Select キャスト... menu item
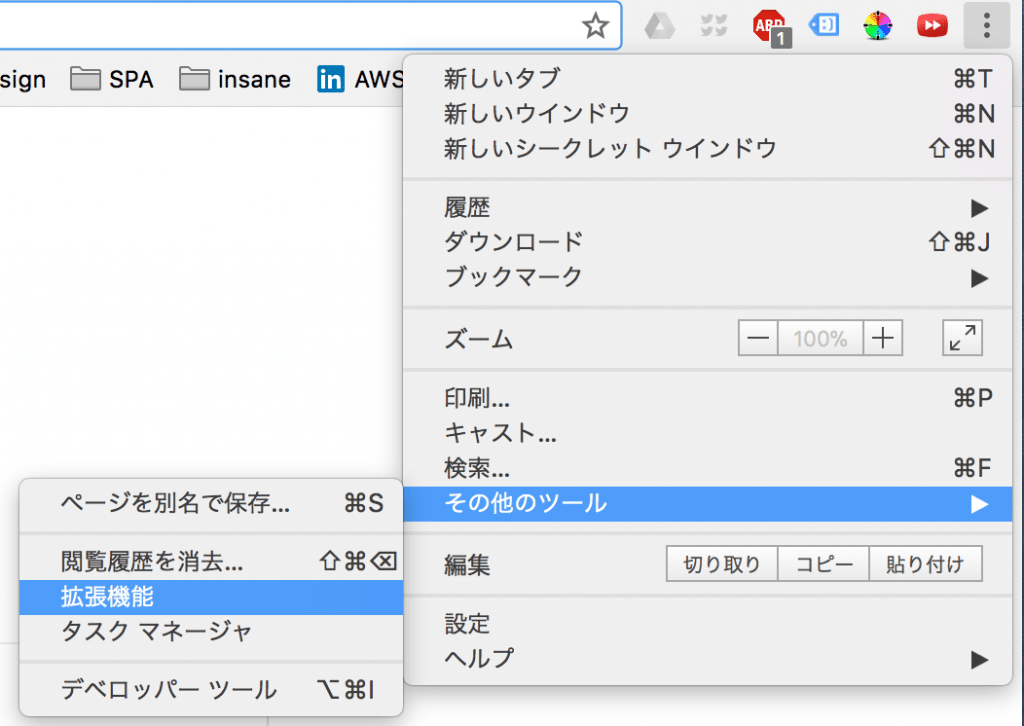This screenshot has width=1024, height=726. click(x=707, y=434)
